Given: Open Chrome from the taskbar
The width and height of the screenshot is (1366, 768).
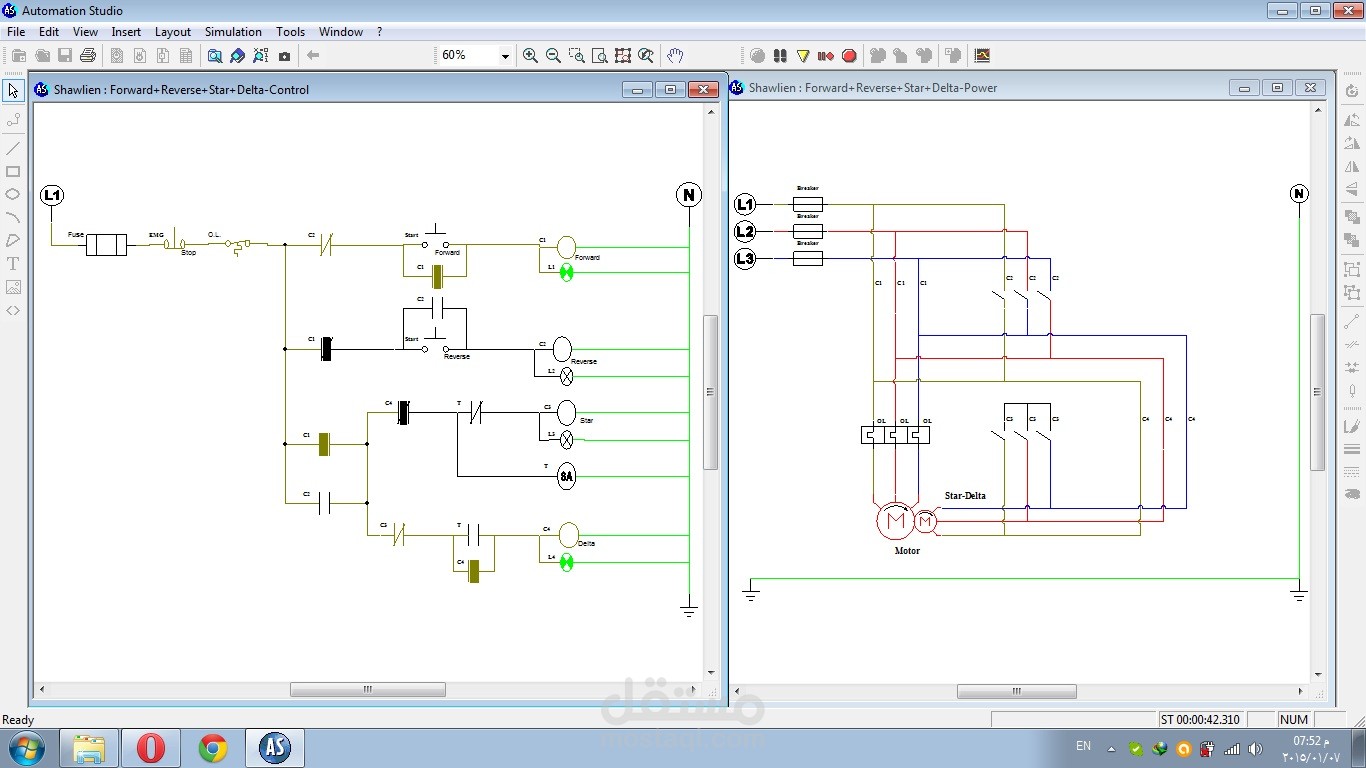Looking at the screenshot, I should click(x=212, y=748).
